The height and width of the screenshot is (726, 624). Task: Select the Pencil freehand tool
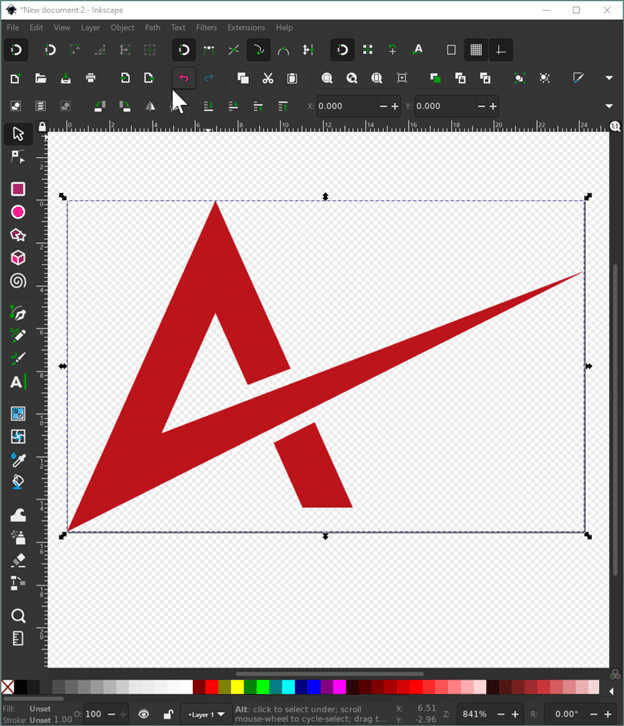[x=18, y=335]
